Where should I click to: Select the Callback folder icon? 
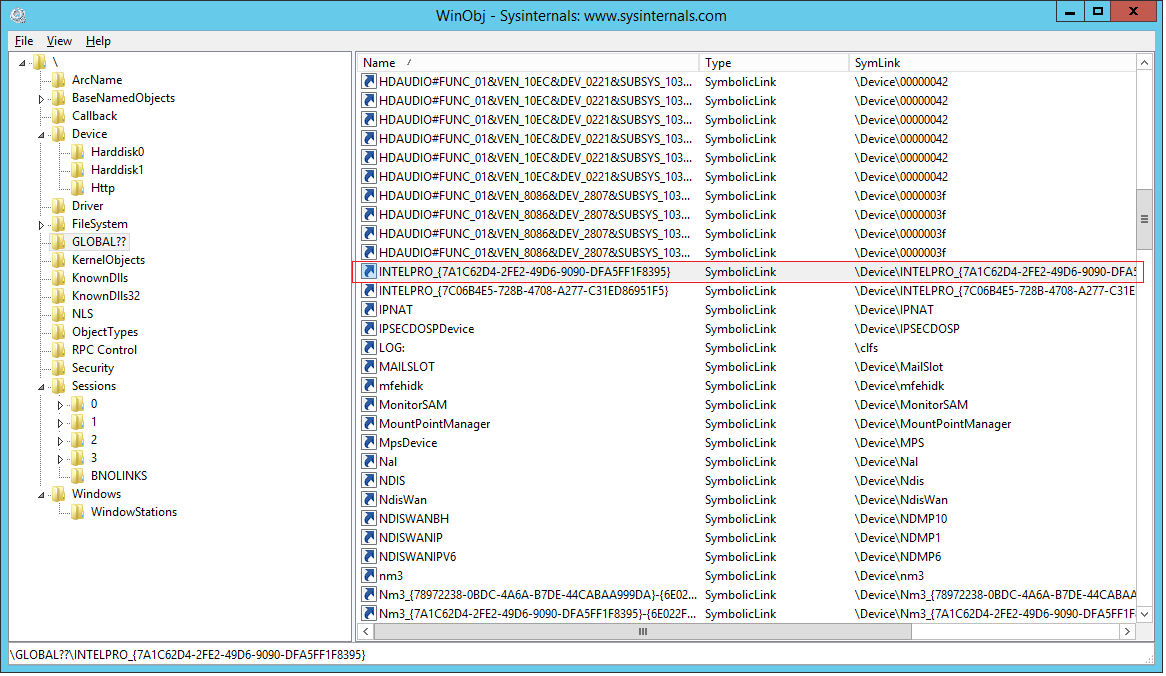(59, 116)
